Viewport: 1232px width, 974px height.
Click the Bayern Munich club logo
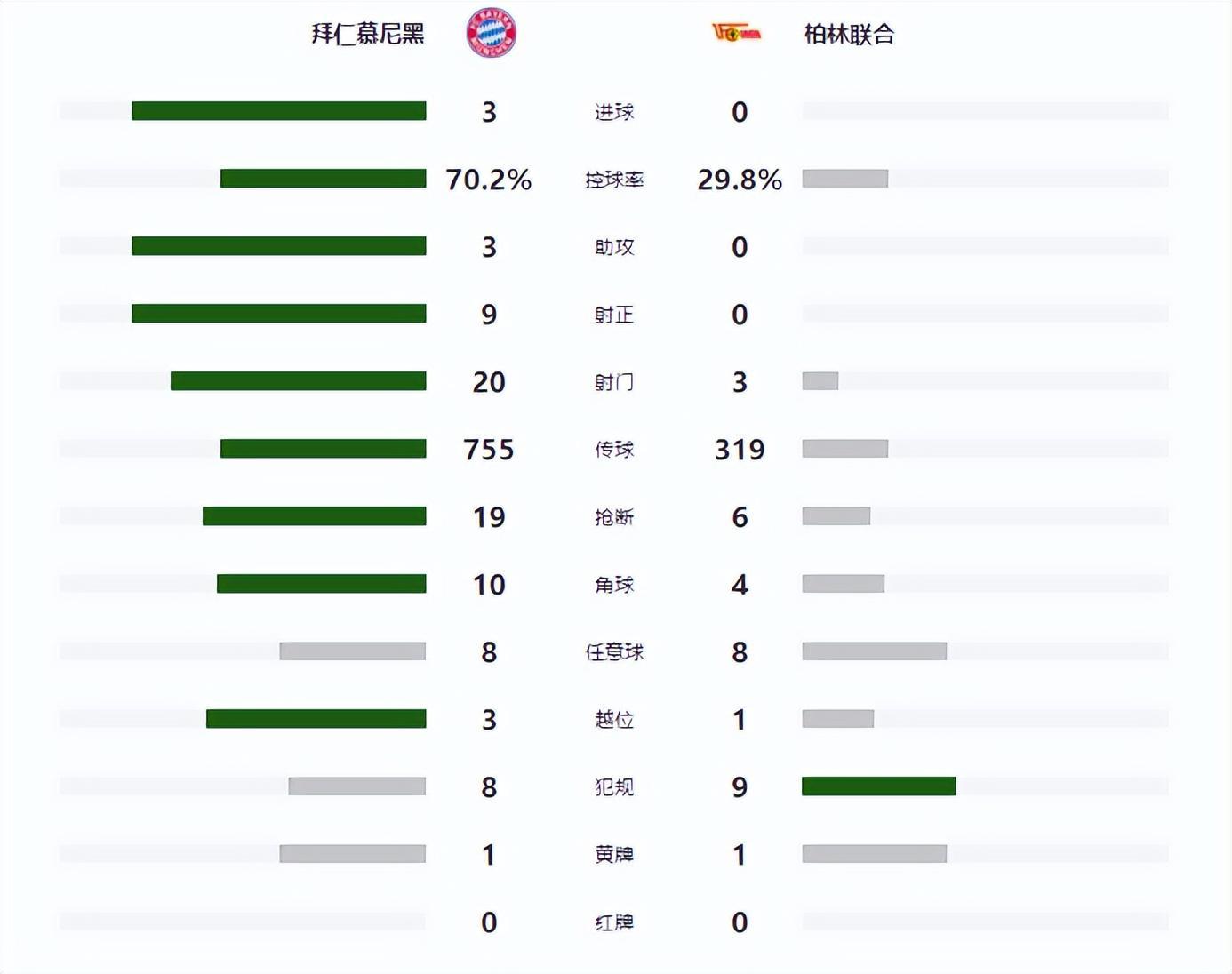(x=491, y=33)
